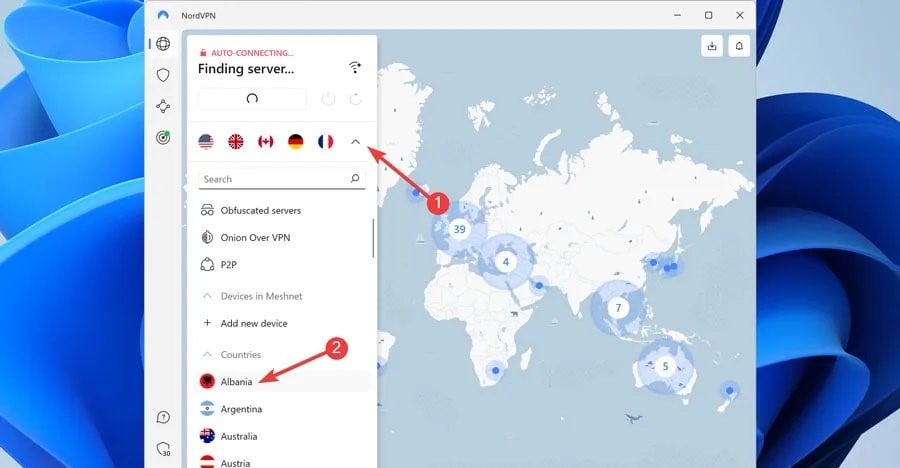
Task: Connect to Germany flag shortcut
Action: click(296, 141)
